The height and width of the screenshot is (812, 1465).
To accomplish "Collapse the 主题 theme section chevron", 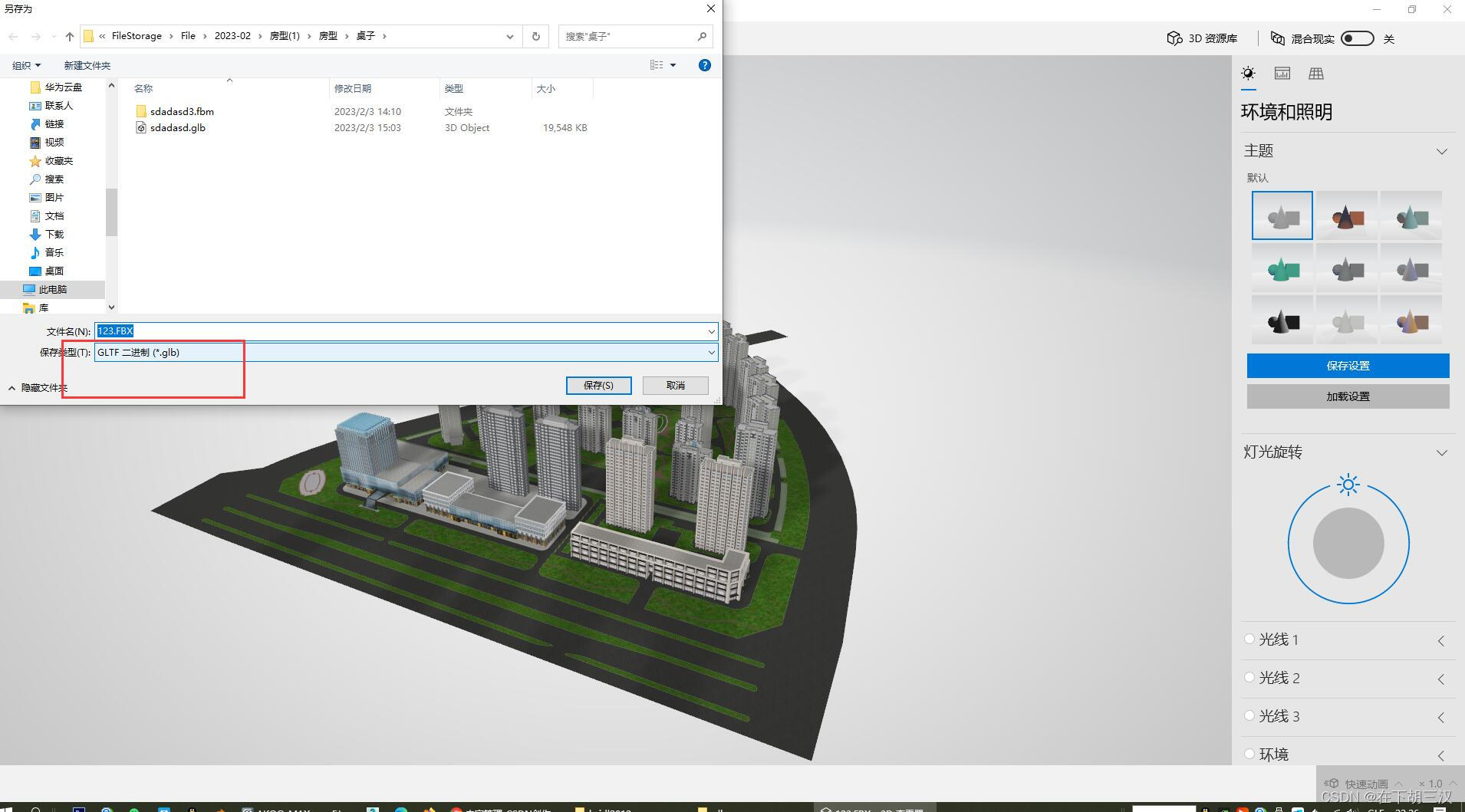I will pos(1442,151).
